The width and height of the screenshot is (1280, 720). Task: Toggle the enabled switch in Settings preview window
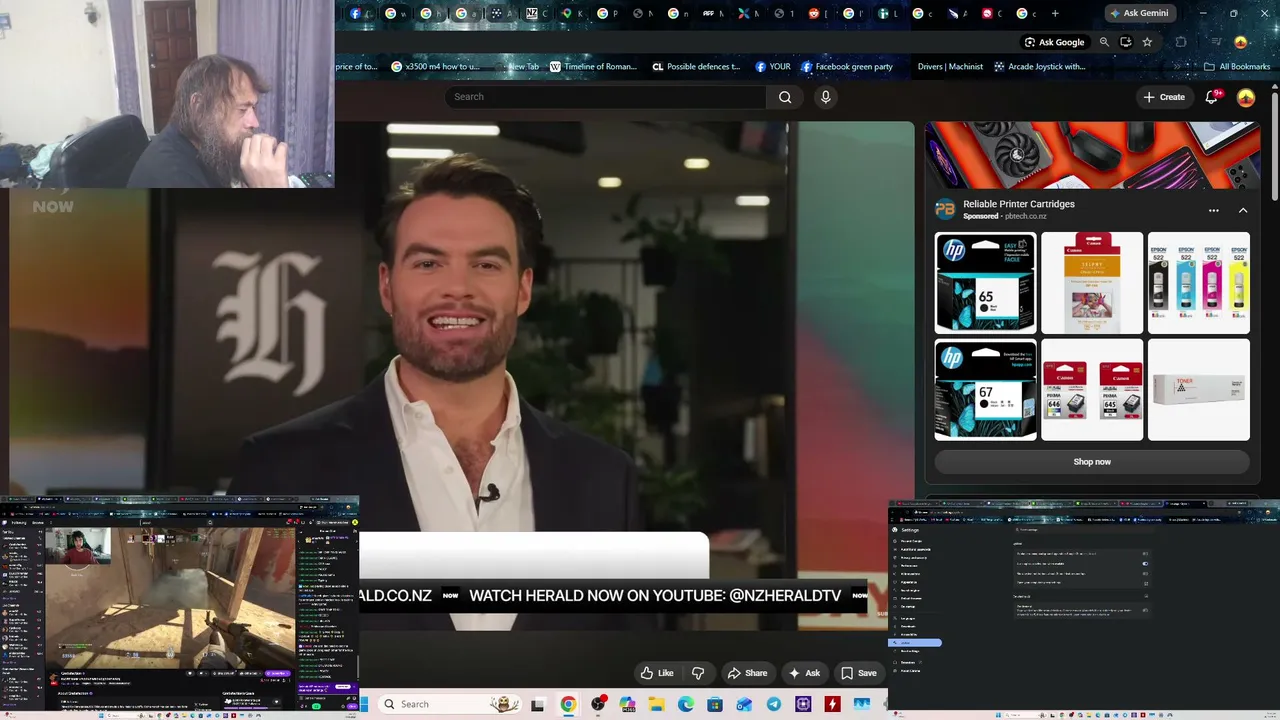pos(1145,563)
